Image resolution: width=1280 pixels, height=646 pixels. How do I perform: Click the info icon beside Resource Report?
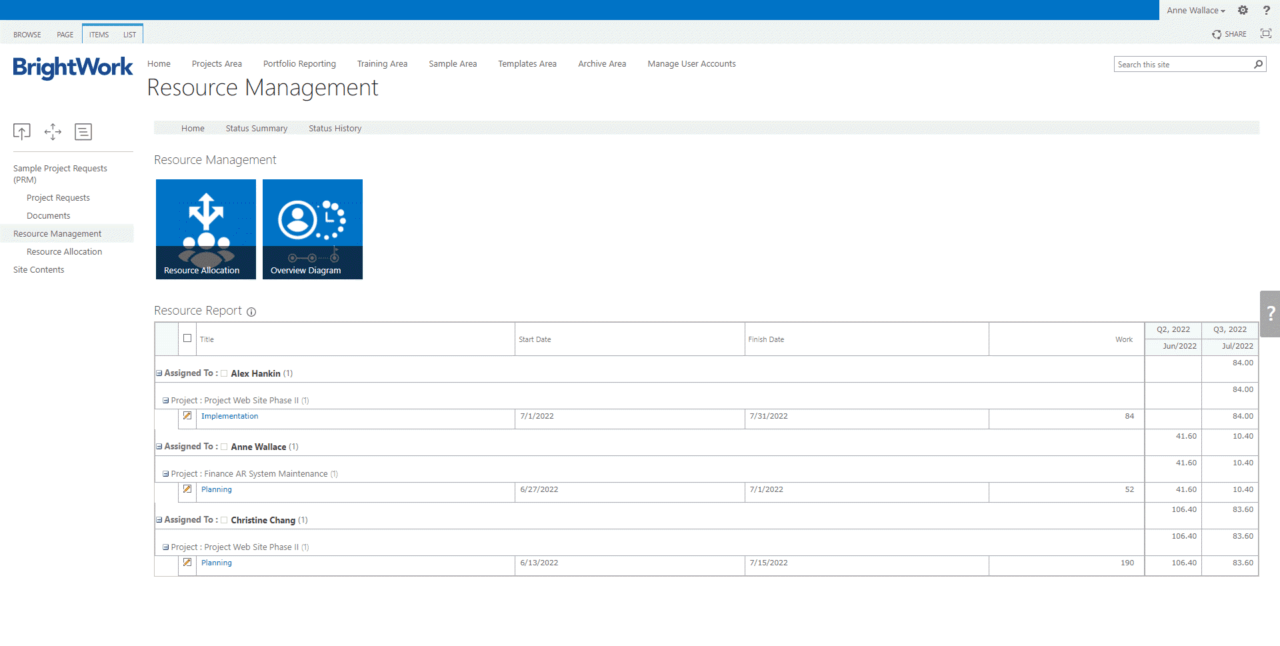(x=249, y=312)
